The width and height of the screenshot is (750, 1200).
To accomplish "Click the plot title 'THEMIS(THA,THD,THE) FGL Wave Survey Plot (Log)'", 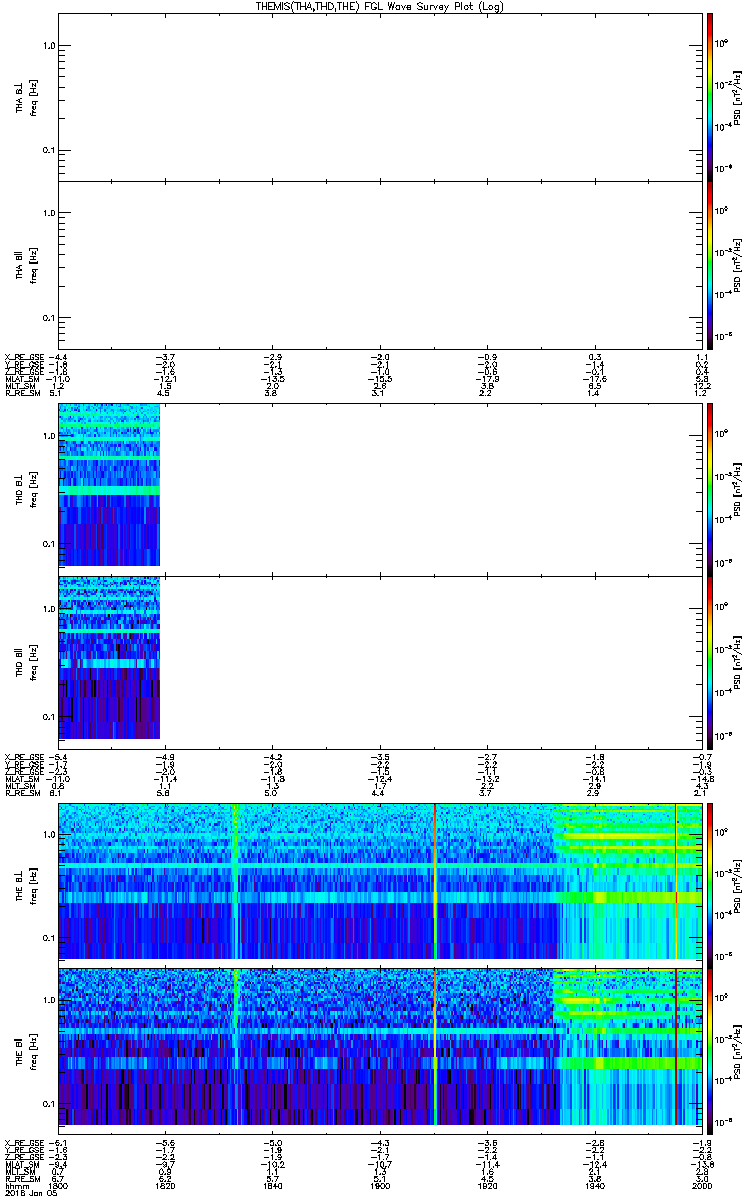I will pyautogui.click(x=380, y=7).
